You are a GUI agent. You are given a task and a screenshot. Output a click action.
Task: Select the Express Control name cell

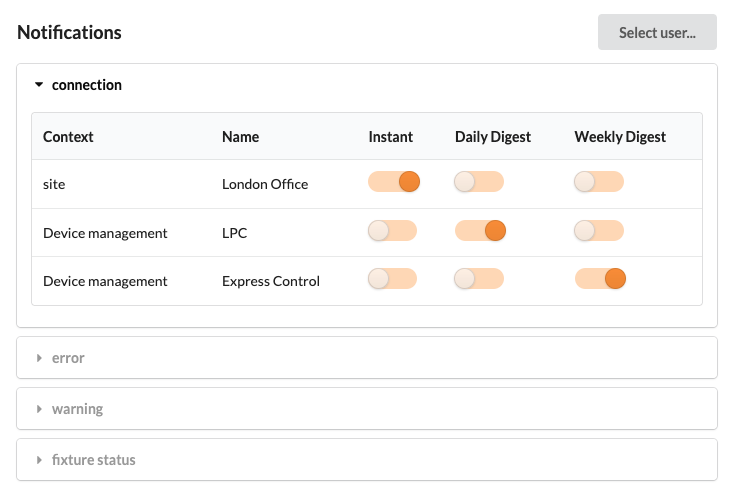click(270, 281)
